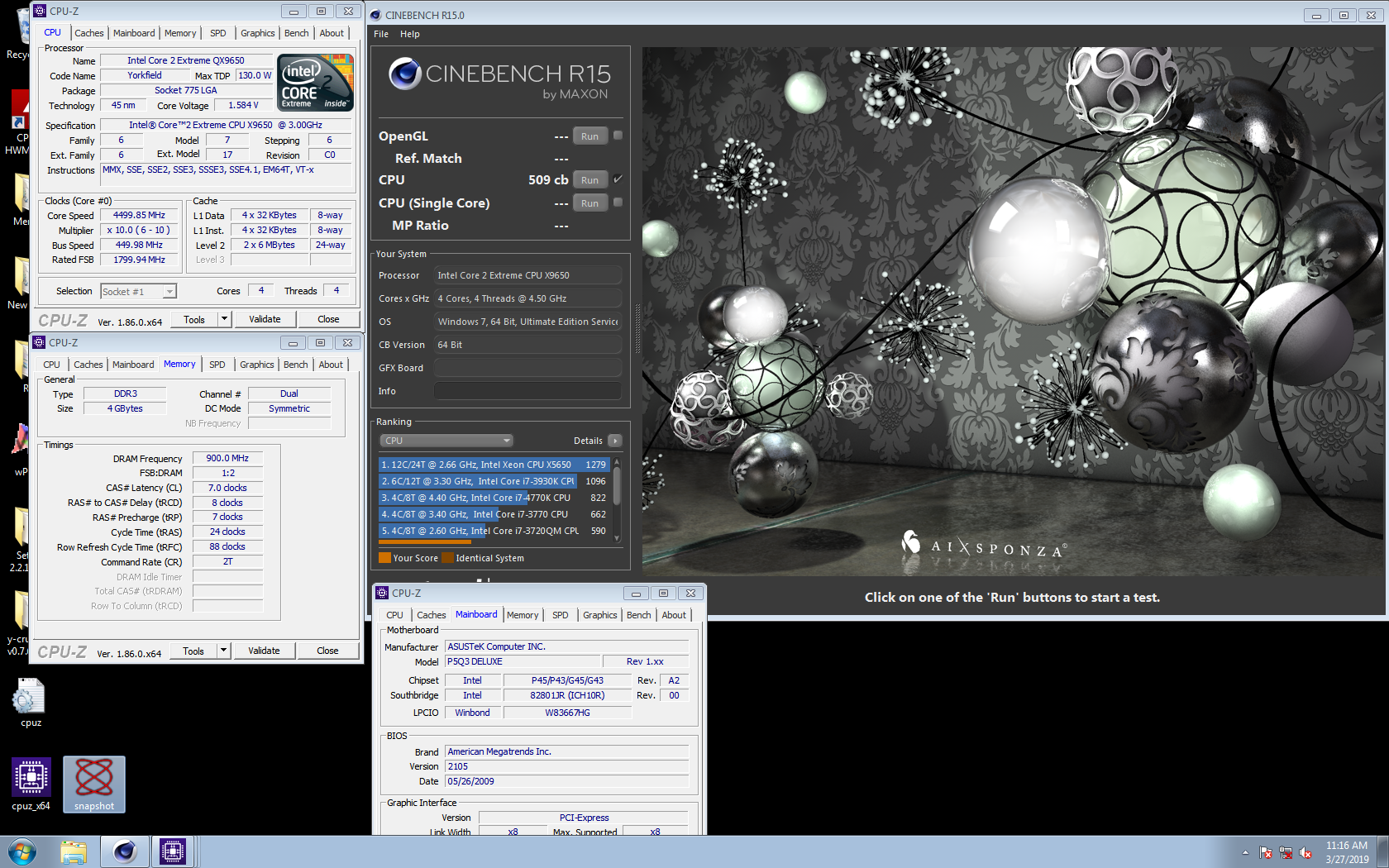Click the Core Speed 4499.85 MHz value
Image resolution: width=1389 pixels, height=868 pixels.
[139, 215]
